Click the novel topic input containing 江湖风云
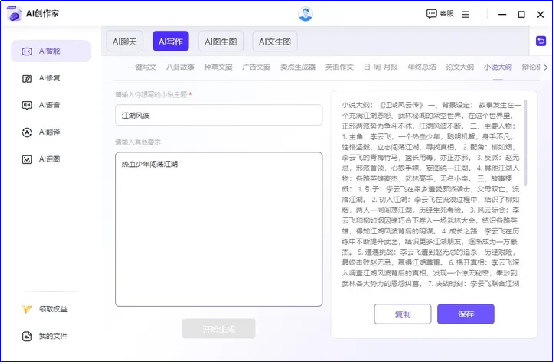The width and height of the screenshot is (554, 364). (219, 115)
